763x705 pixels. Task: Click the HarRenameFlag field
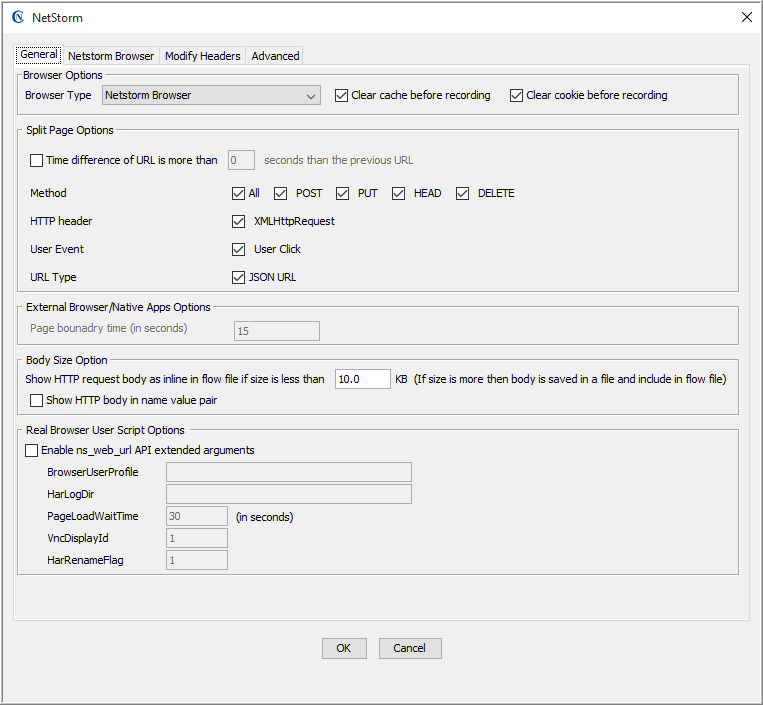(x=197, y=560)
